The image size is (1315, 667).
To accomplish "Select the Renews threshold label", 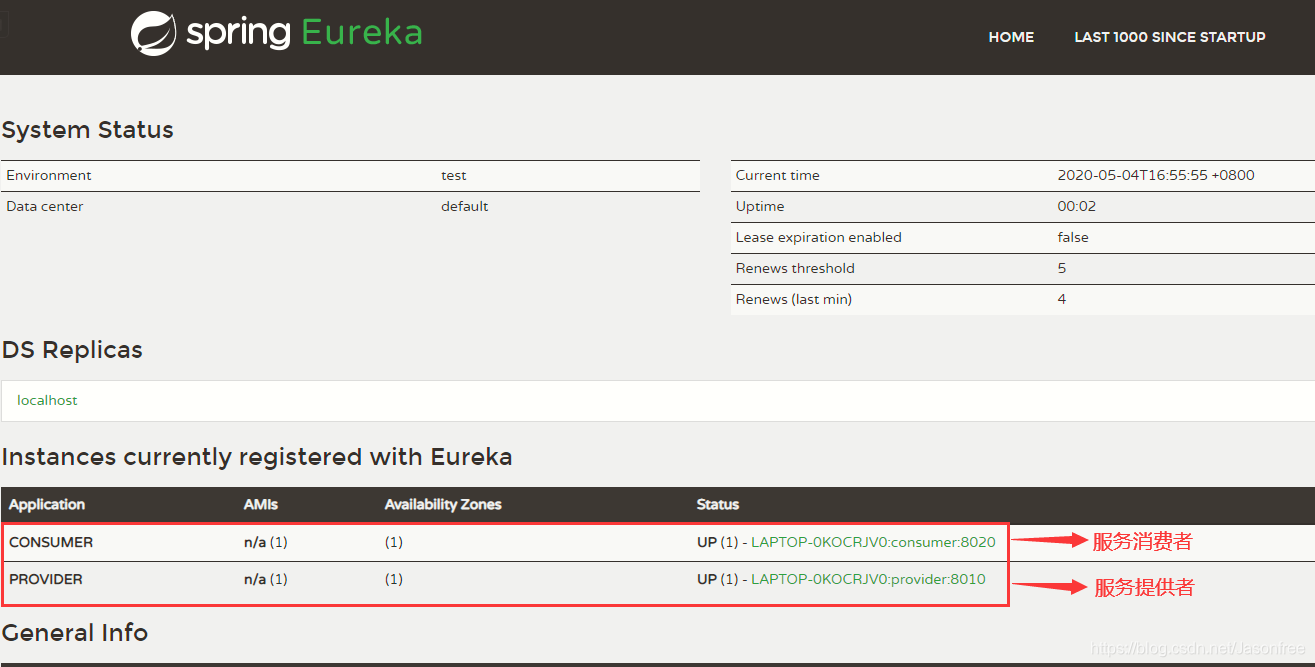I will (x=795, y=268).
